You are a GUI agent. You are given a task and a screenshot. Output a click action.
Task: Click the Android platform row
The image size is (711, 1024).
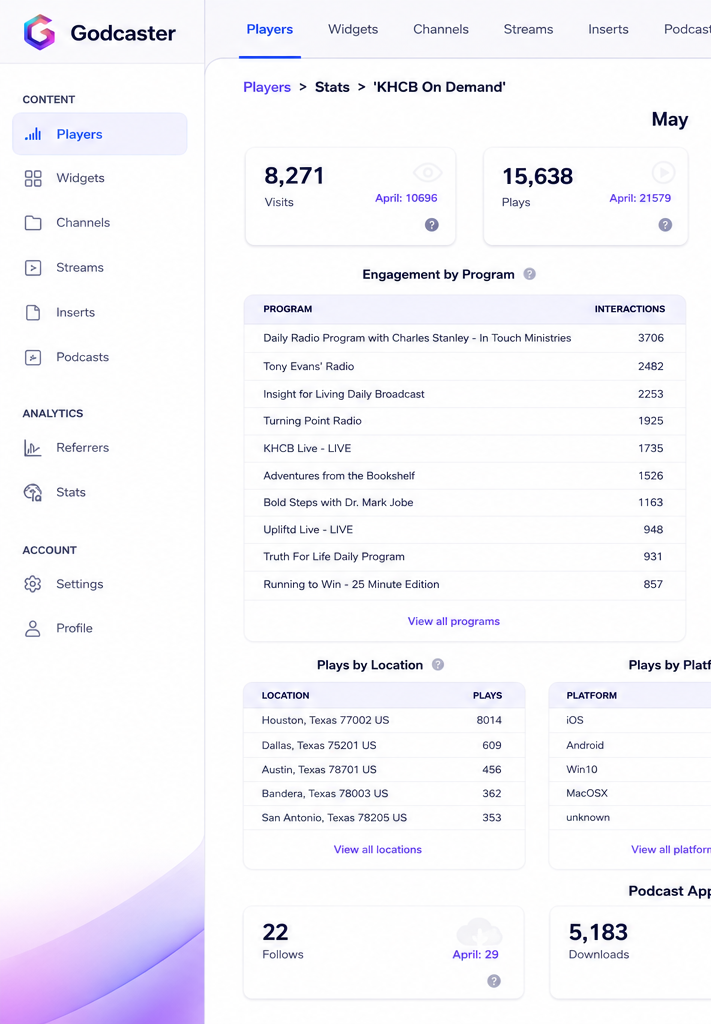tap(630, 745)
